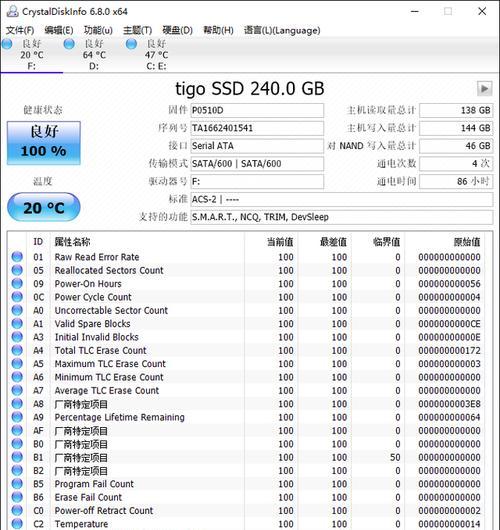Click the status icon of Initial Invalid Blocks
Viewport: 500px width, 530px height.
coord(17,337)
